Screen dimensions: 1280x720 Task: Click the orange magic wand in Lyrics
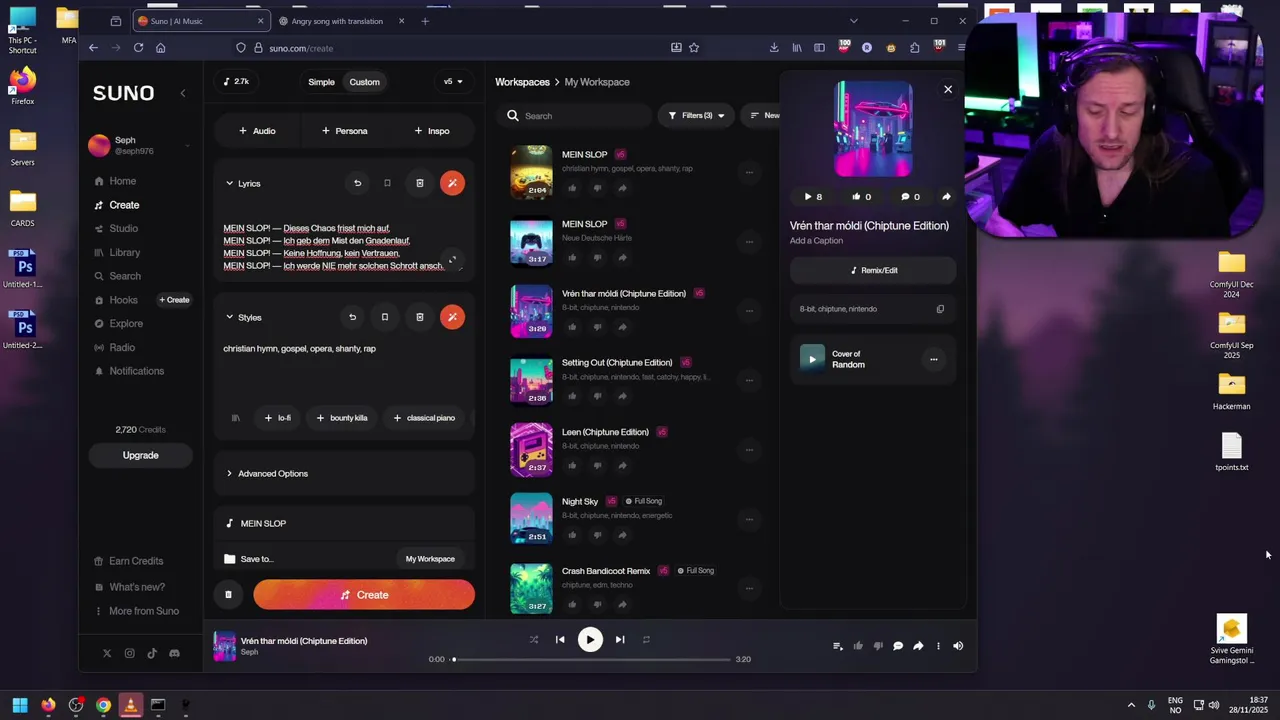click(x=452, y=183)
